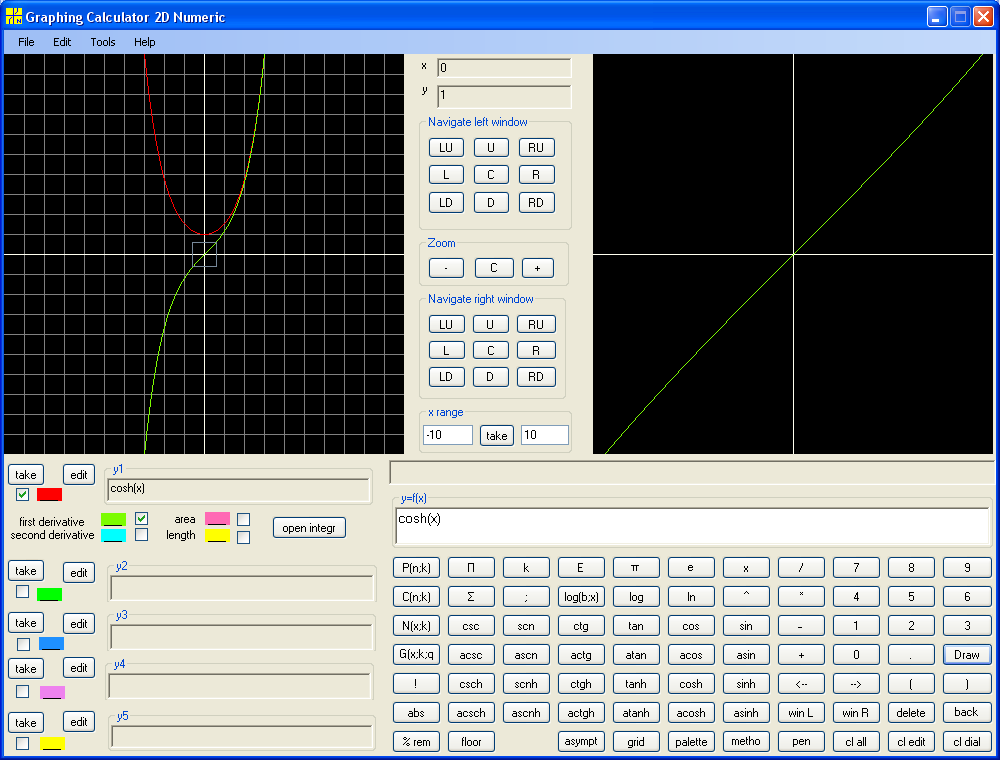Click the y1 edit button
The height and width of the screenshot is (760, 1000).
point(79,474)
